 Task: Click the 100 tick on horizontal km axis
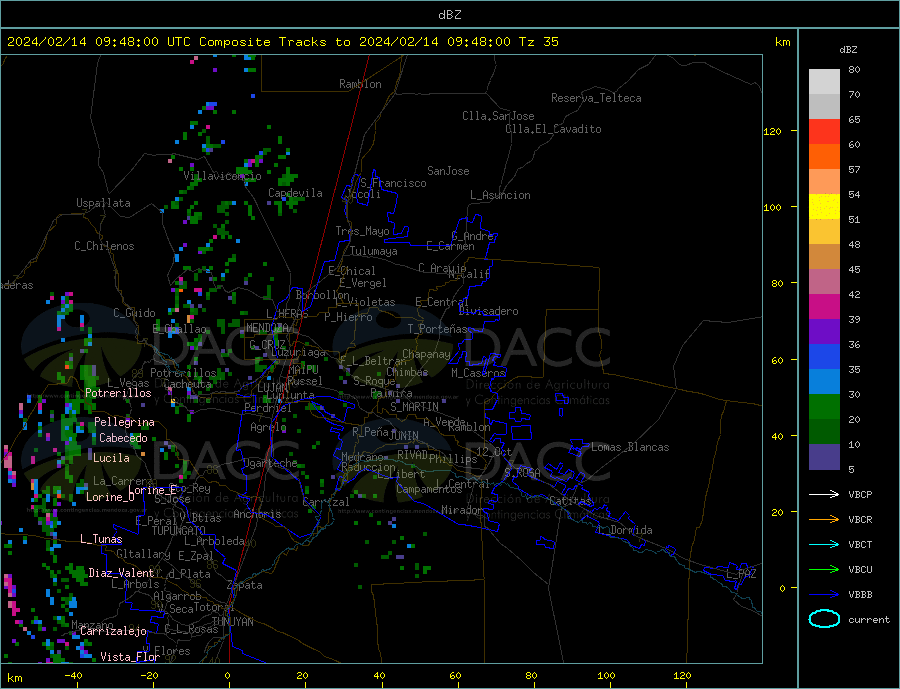click(606, 675)
